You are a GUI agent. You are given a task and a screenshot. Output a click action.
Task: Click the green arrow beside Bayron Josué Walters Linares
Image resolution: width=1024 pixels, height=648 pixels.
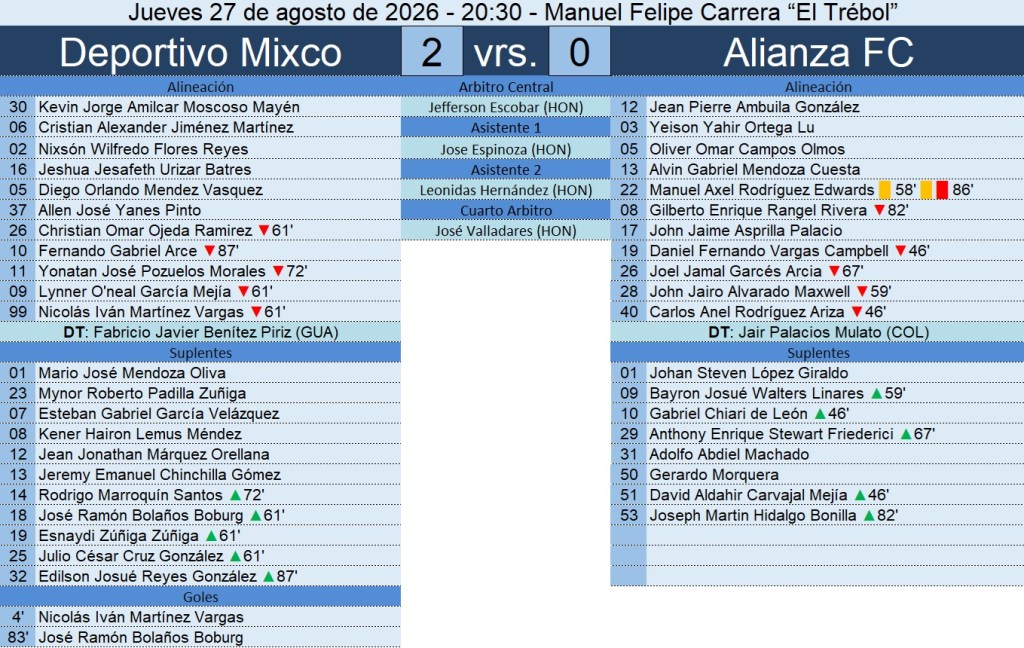pyautogui.click(x=876, y=393)
